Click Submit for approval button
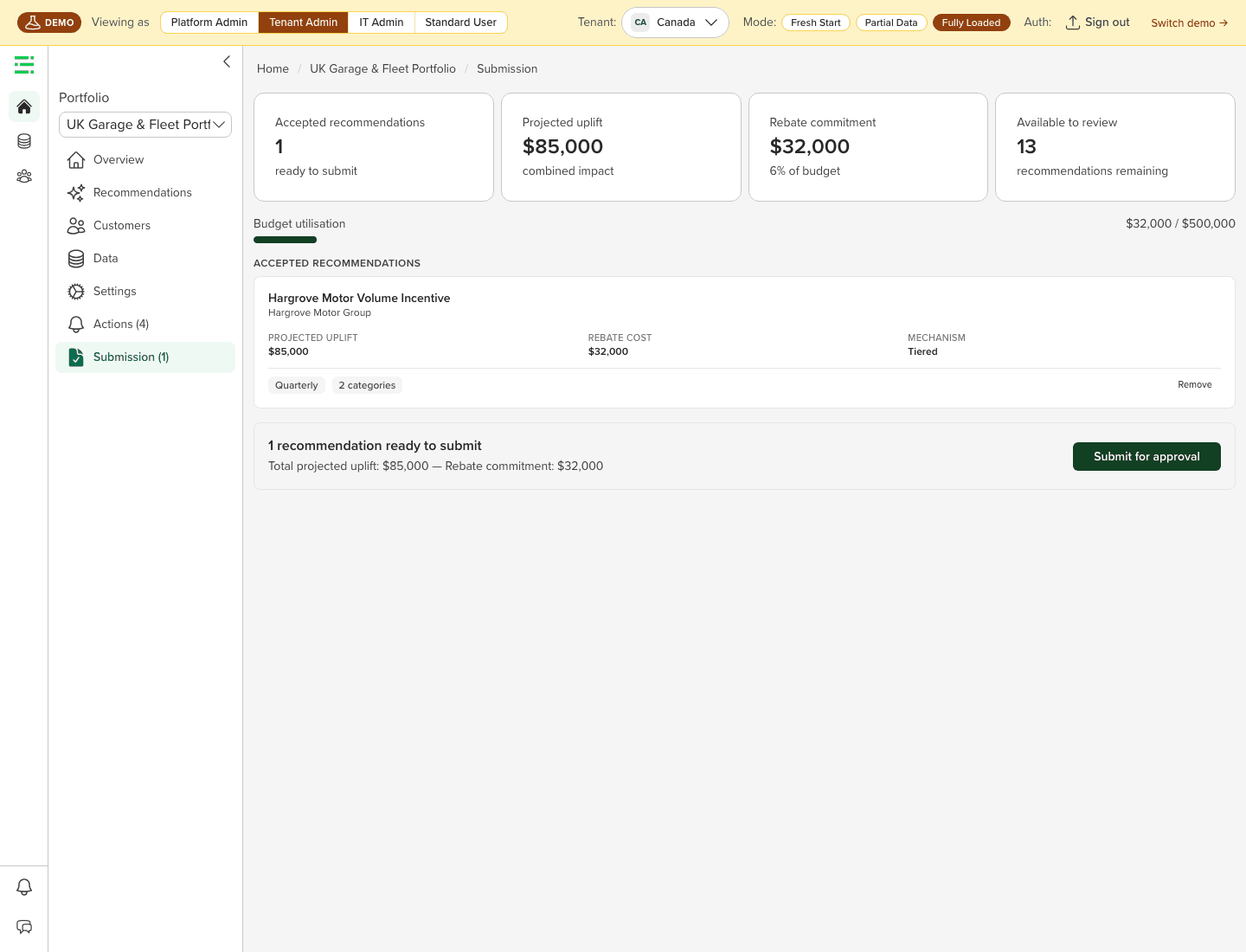1246x952 pixels. [x=1146, y=457]
